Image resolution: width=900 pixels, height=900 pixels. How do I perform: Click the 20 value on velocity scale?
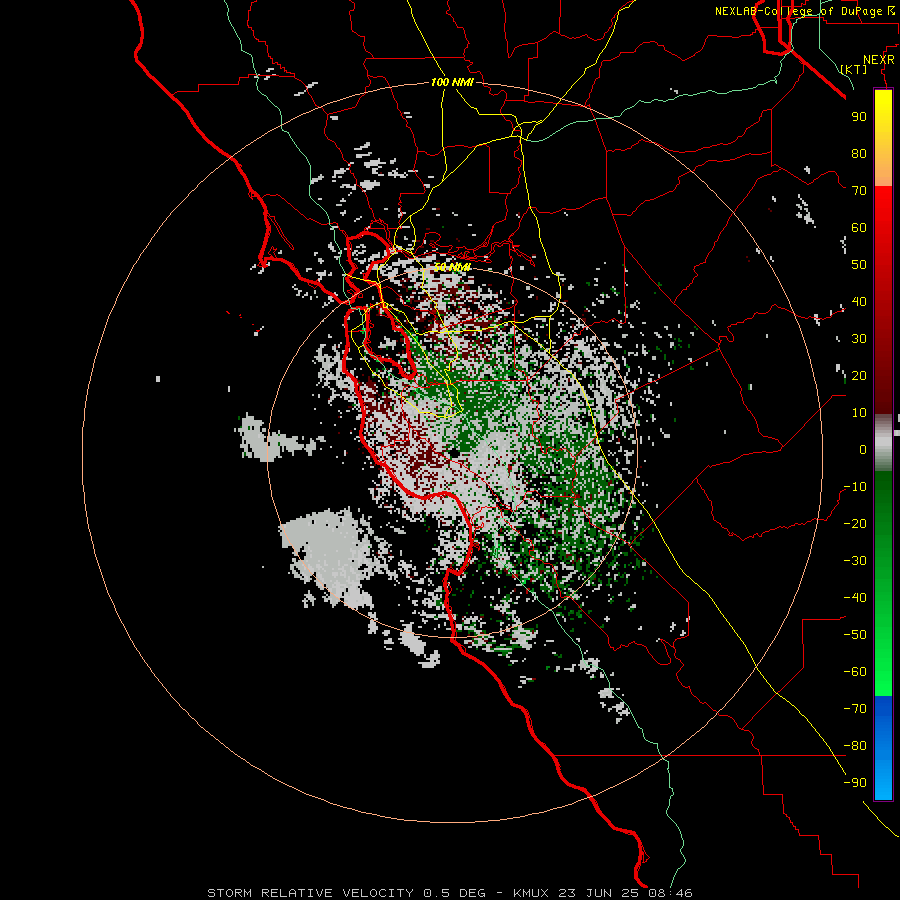pos(859,375)
